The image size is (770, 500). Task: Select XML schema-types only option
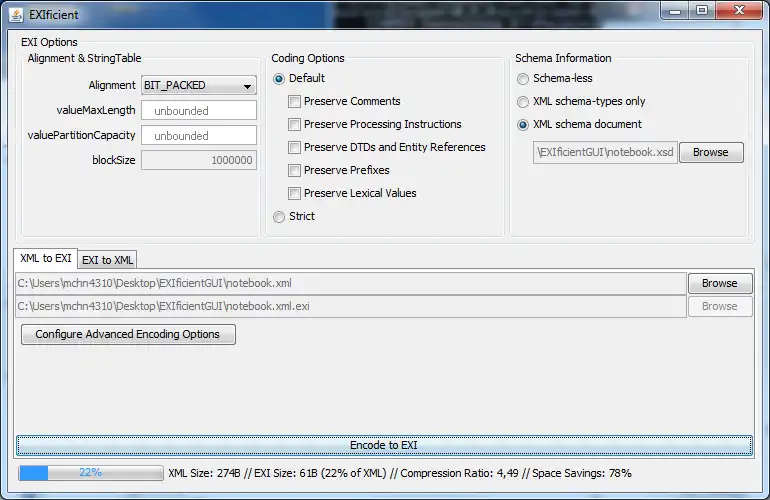coord(523,102)
